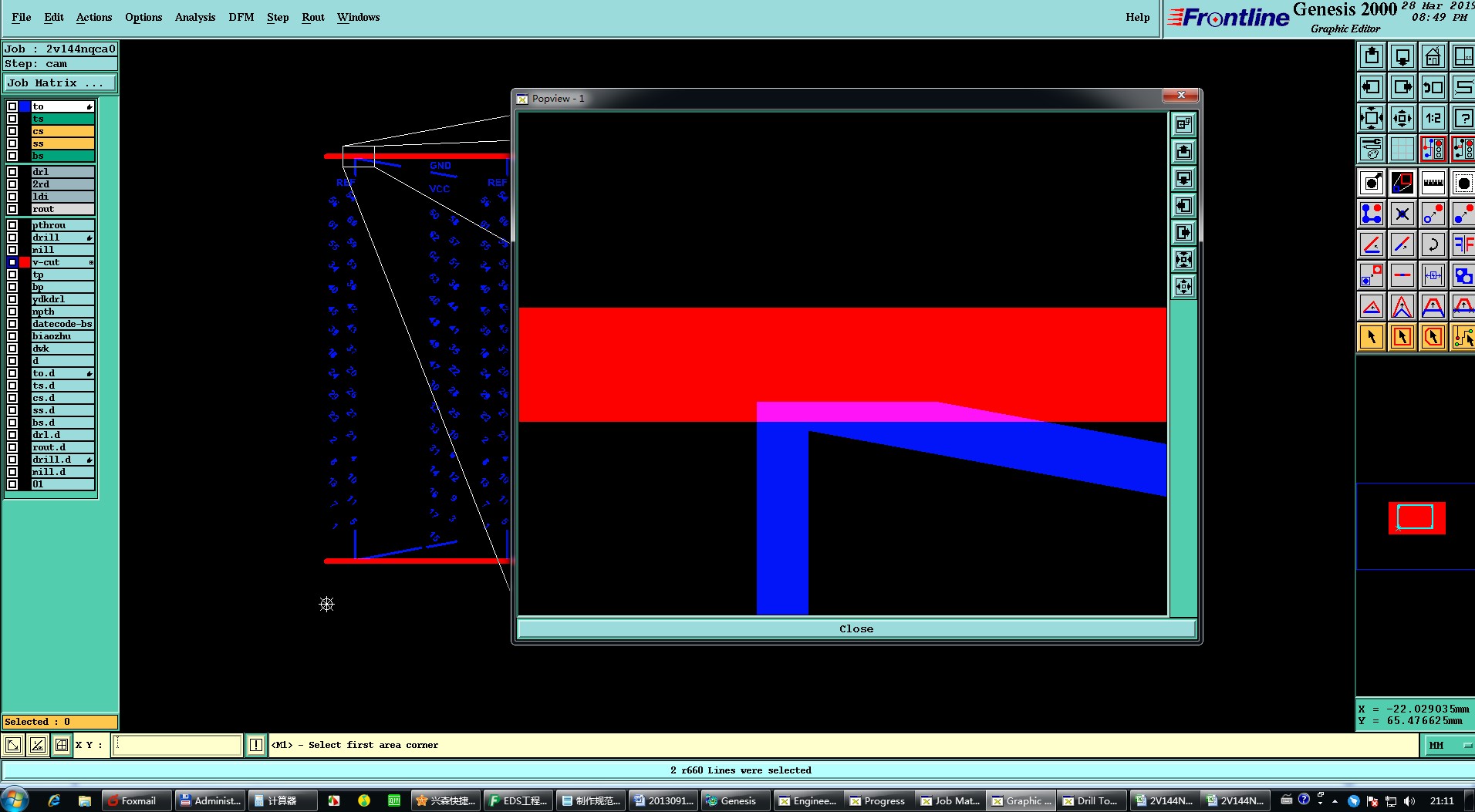1475x812 pixels.
Task: Toggle checkbox for layer 'drill'
Action: pyautogui.click(x=12, y=238)
